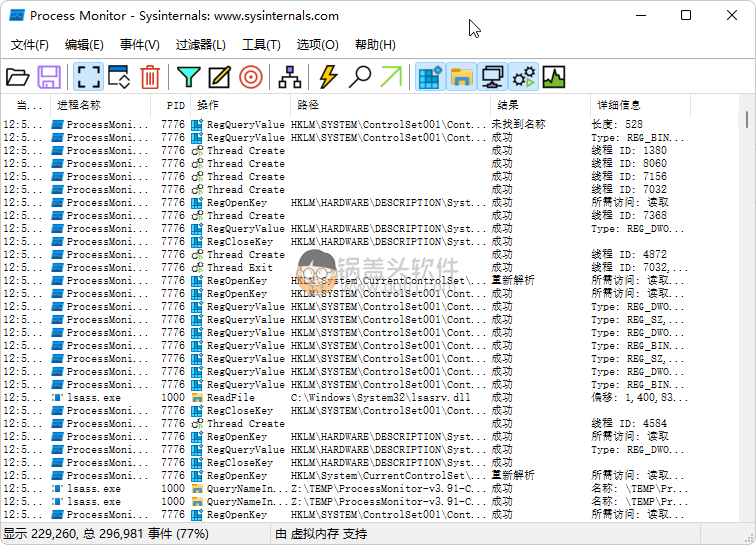Toggle showing profiling events graph icon
Image resolution: width=756 pixels, height=545 pixels.
(554, 77)
